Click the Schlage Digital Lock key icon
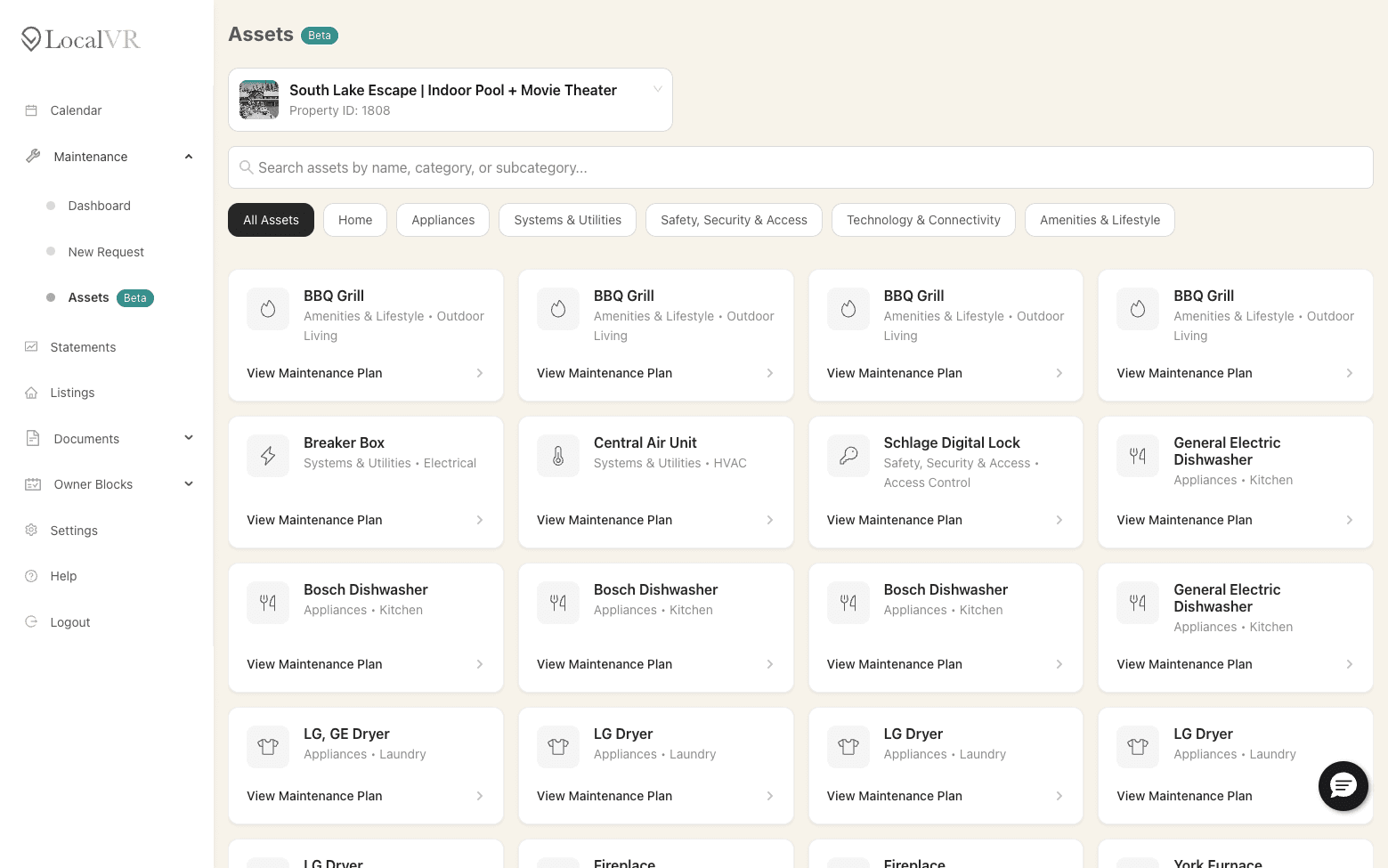Viewport: 1388px width, 868px height. (x=848, y=455)
